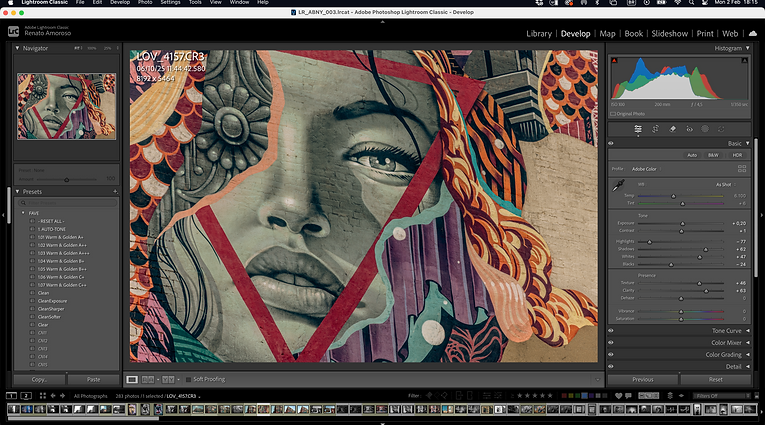The width and height of the screenshot is (765, 425).
Task: Open cloud sync status icon
Action: point(753,33)
